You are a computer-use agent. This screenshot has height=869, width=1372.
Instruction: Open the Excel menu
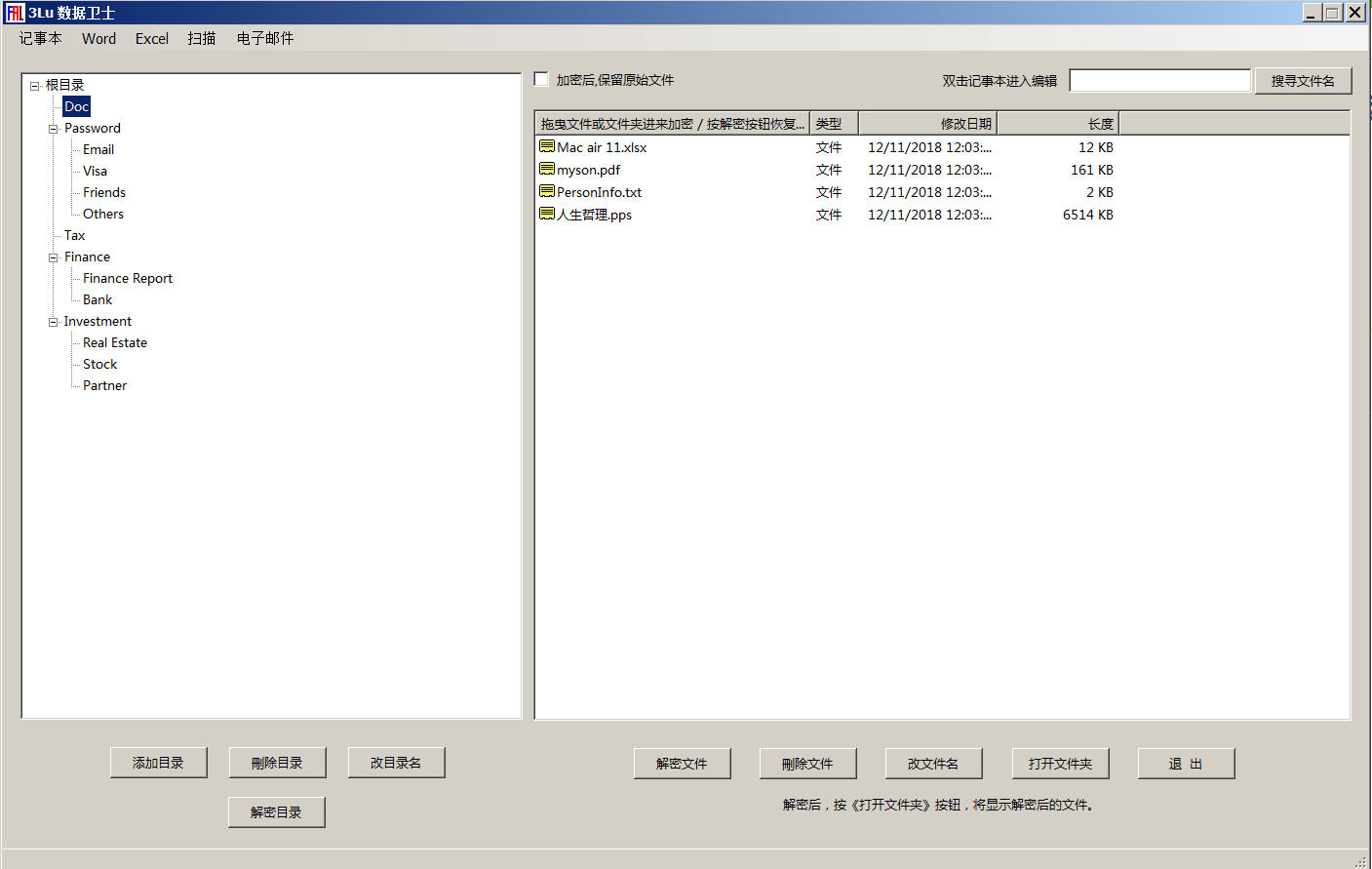[151, 39]
